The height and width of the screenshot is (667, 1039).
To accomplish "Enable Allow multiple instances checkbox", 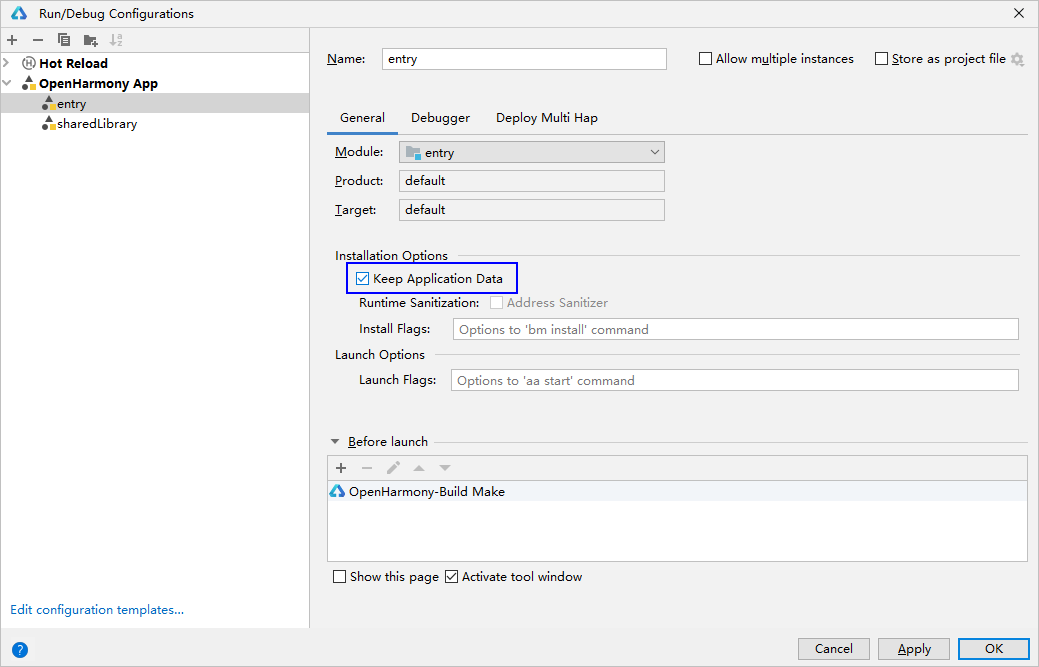I will click(x=706, y=59).
